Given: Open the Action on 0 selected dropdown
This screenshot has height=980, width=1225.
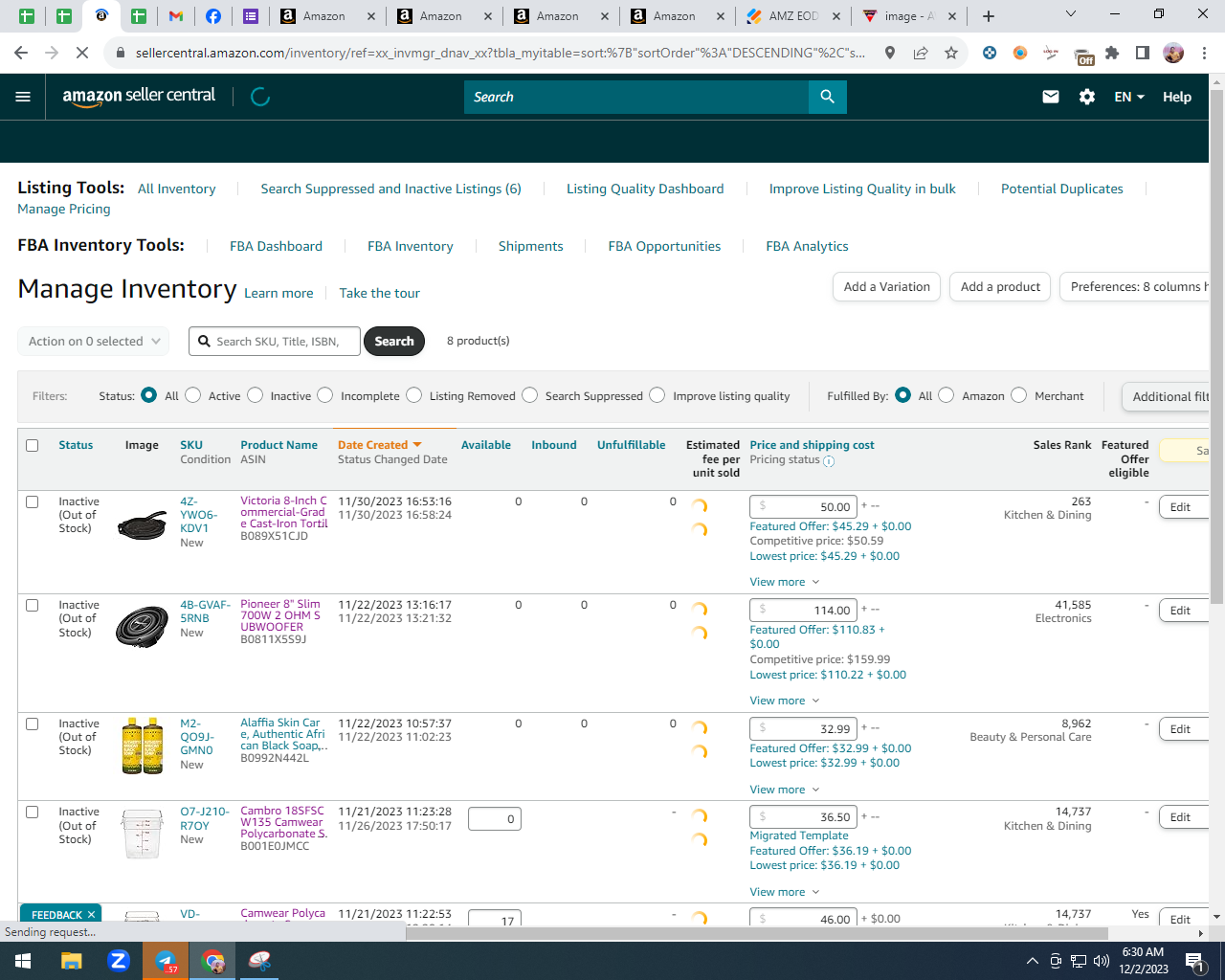Looking at the screenshot, I should (94, 342).
